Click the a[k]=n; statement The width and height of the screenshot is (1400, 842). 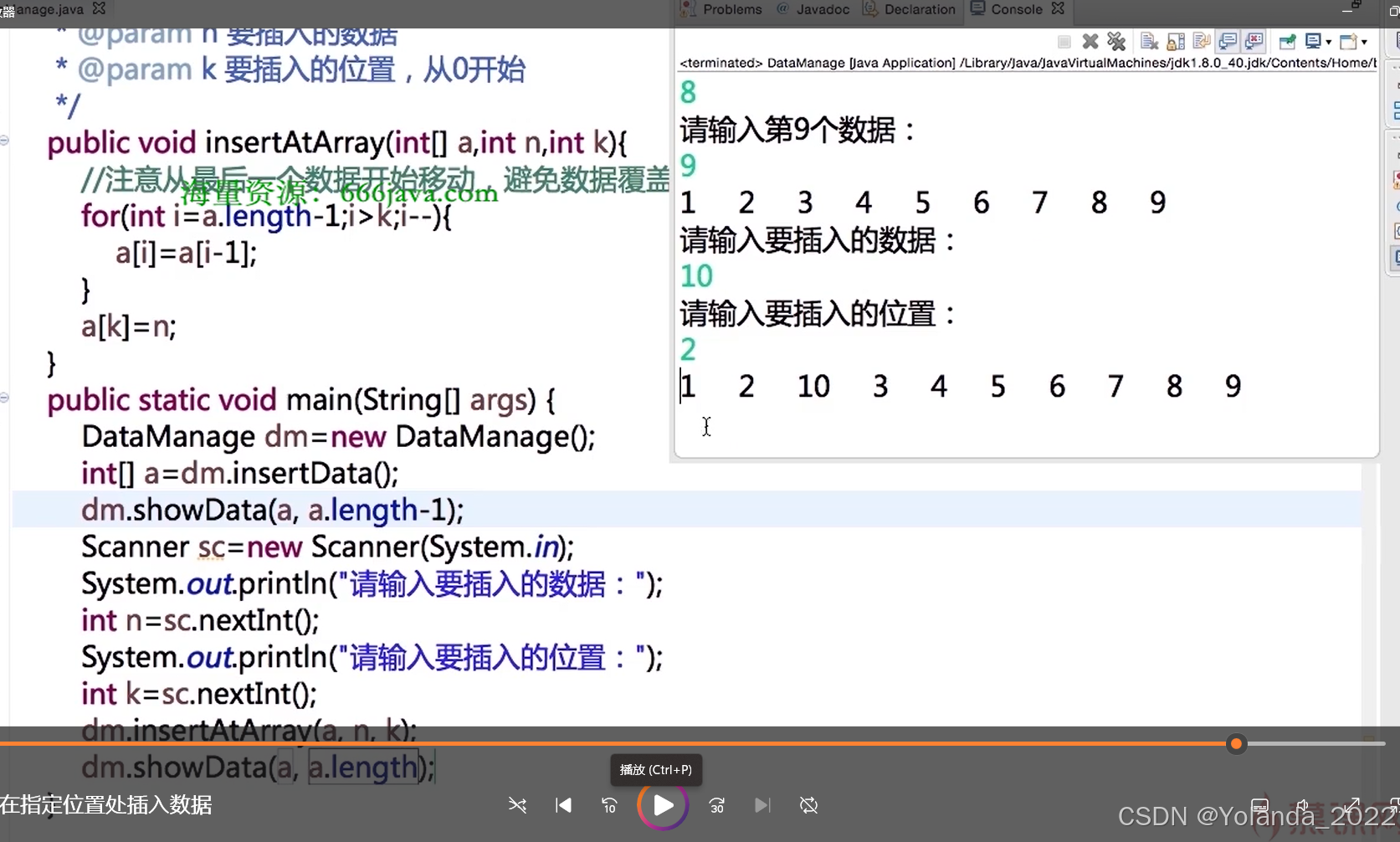click(x=129, y=326)
